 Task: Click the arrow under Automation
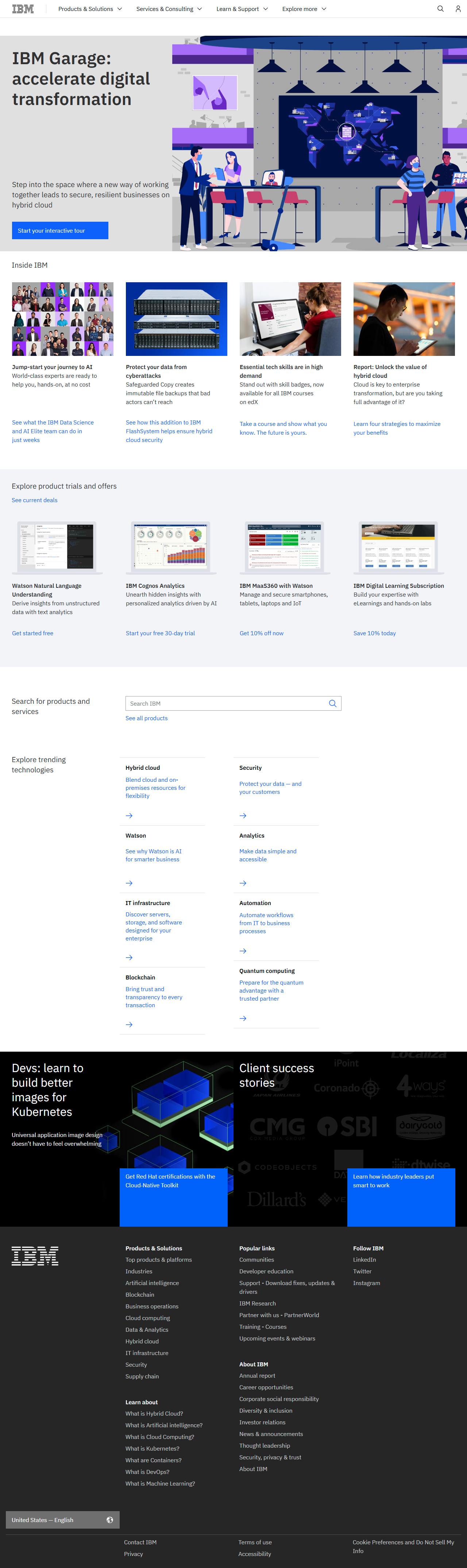point(243,950)
